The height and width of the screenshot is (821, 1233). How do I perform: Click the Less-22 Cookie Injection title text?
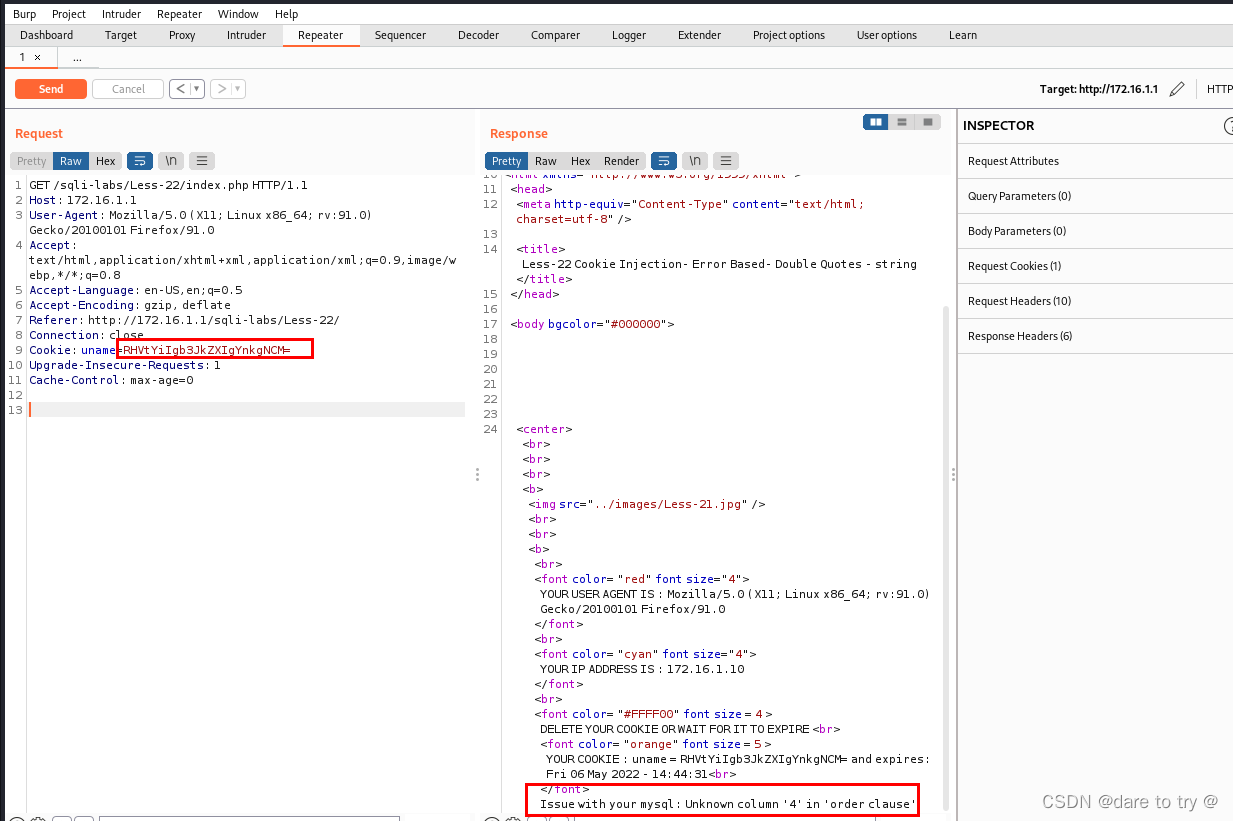click(x=719, y=264)
